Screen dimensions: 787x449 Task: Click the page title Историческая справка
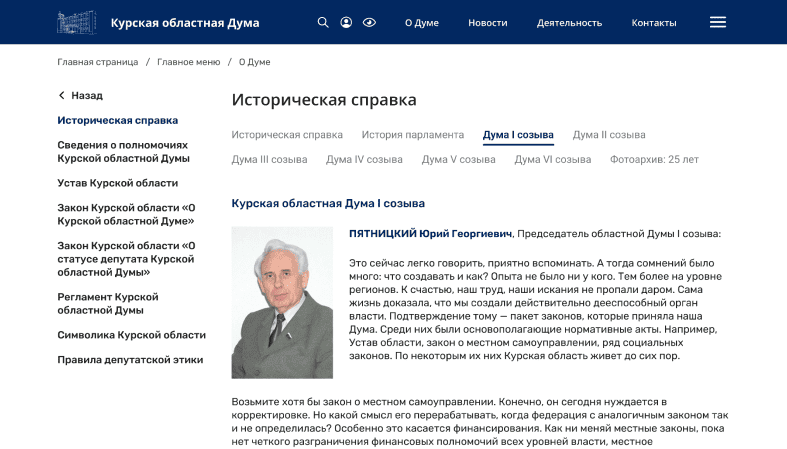click(x=324, y=100)
